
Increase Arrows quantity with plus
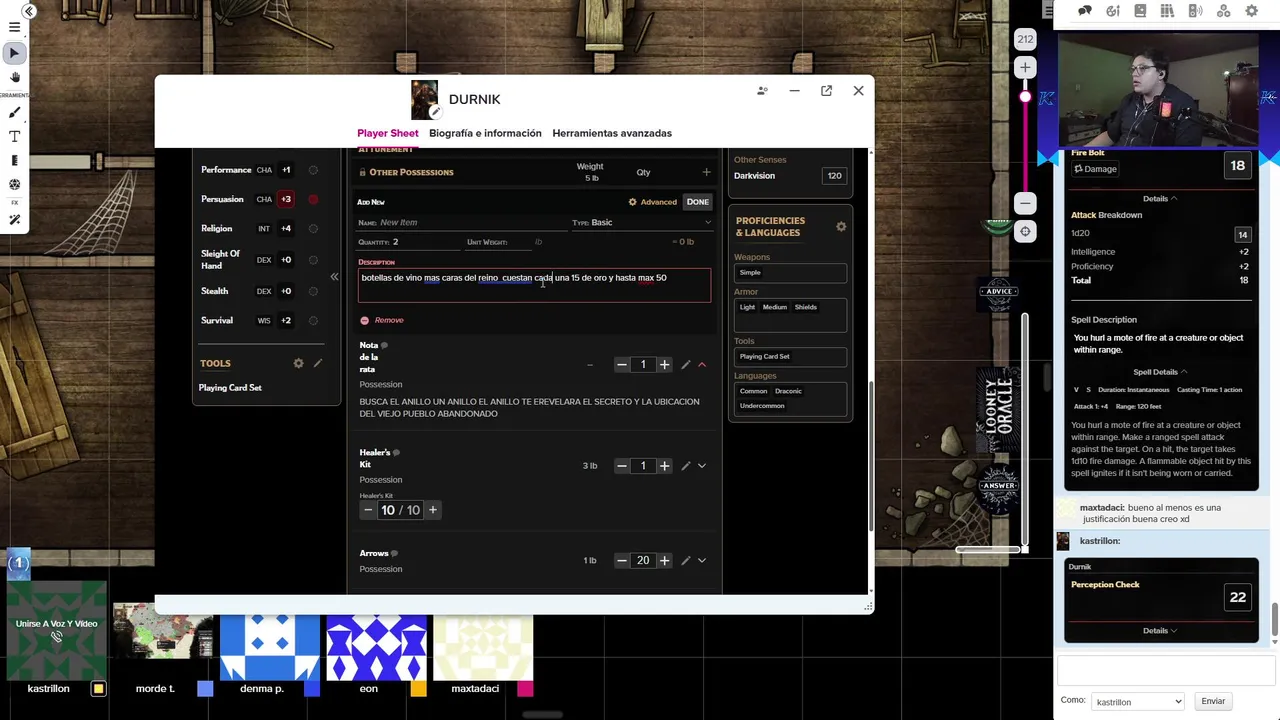(664, 561)
